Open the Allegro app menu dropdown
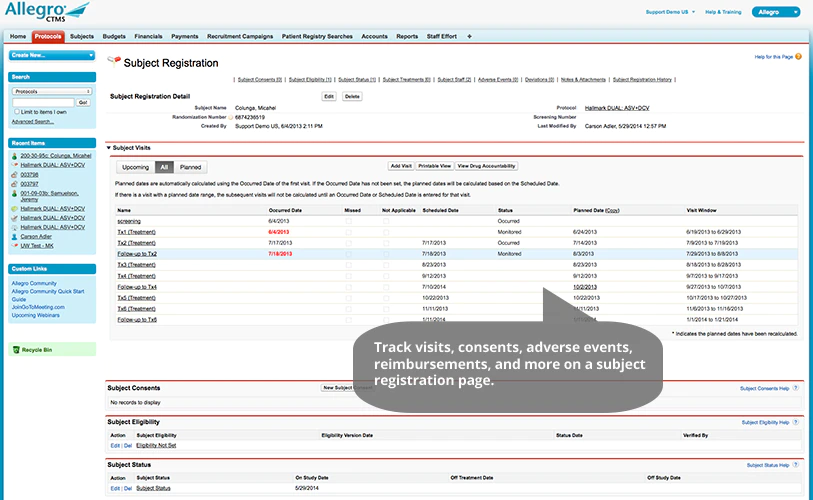The width and height of the screenshot is (813, 500). (776, 12)
